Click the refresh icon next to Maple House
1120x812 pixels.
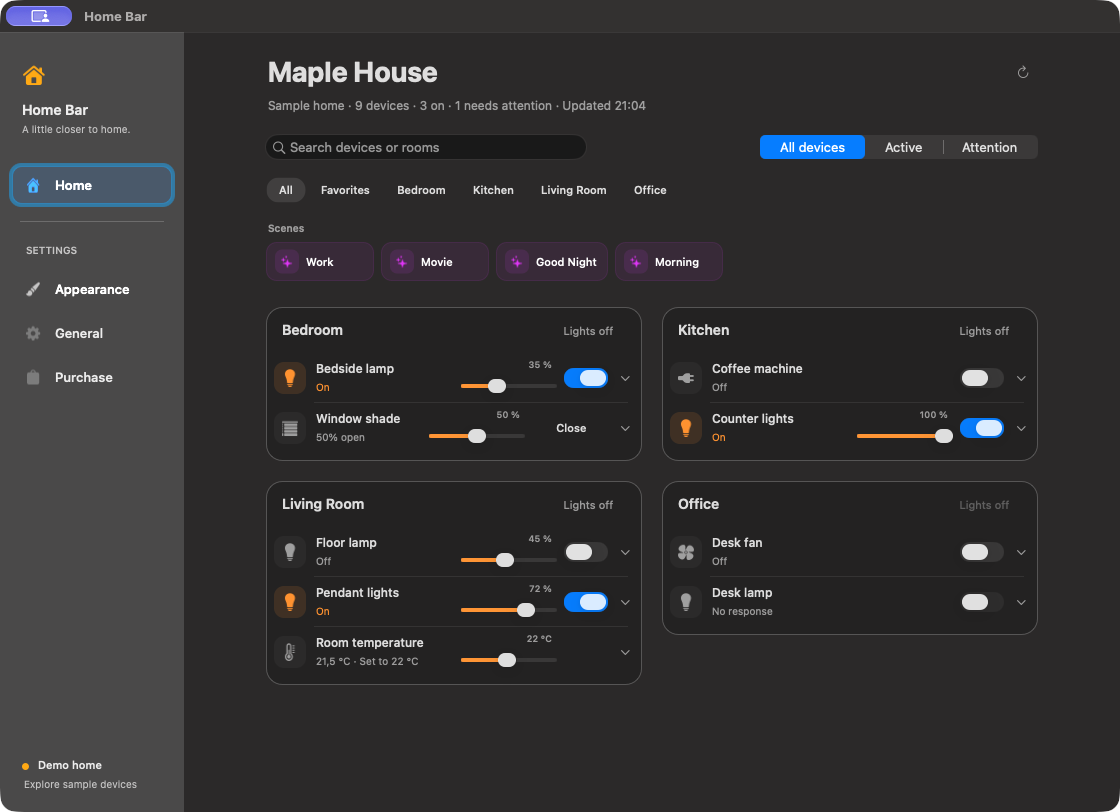(1023, 72)
